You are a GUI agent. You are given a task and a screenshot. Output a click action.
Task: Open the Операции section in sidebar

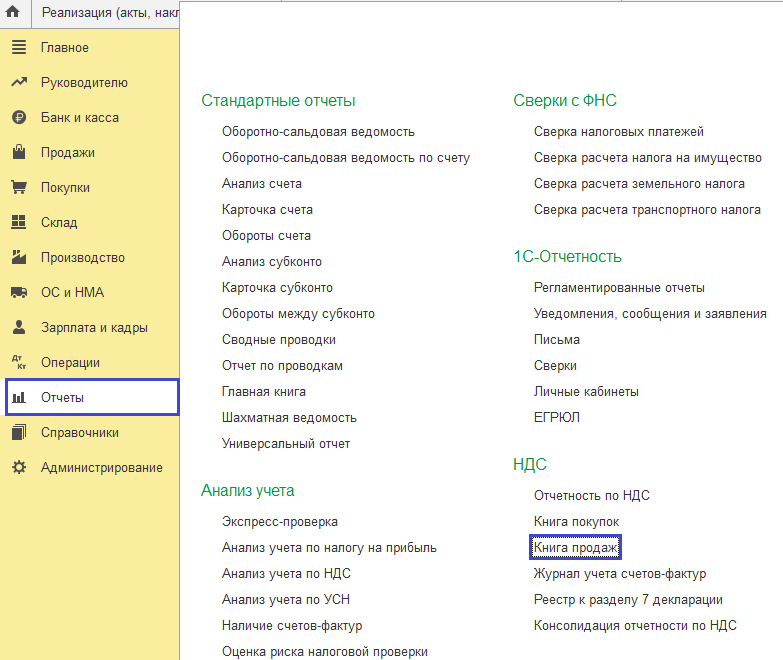(x=70, y=363)
